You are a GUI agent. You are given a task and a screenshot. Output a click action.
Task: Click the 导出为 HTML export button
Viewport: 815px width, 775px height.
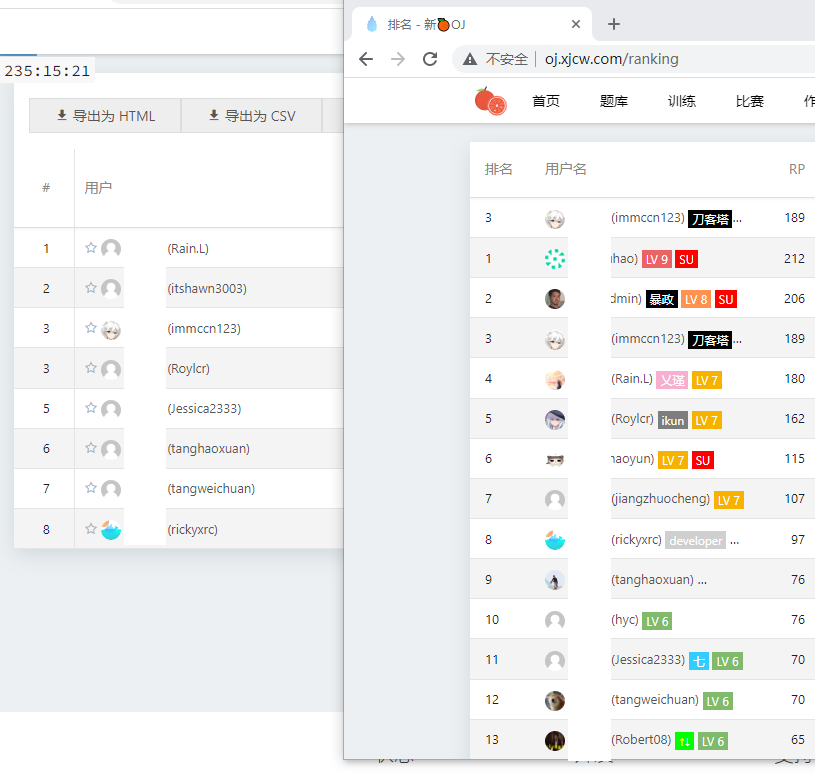pyautogui.click(x=105, y=116)
